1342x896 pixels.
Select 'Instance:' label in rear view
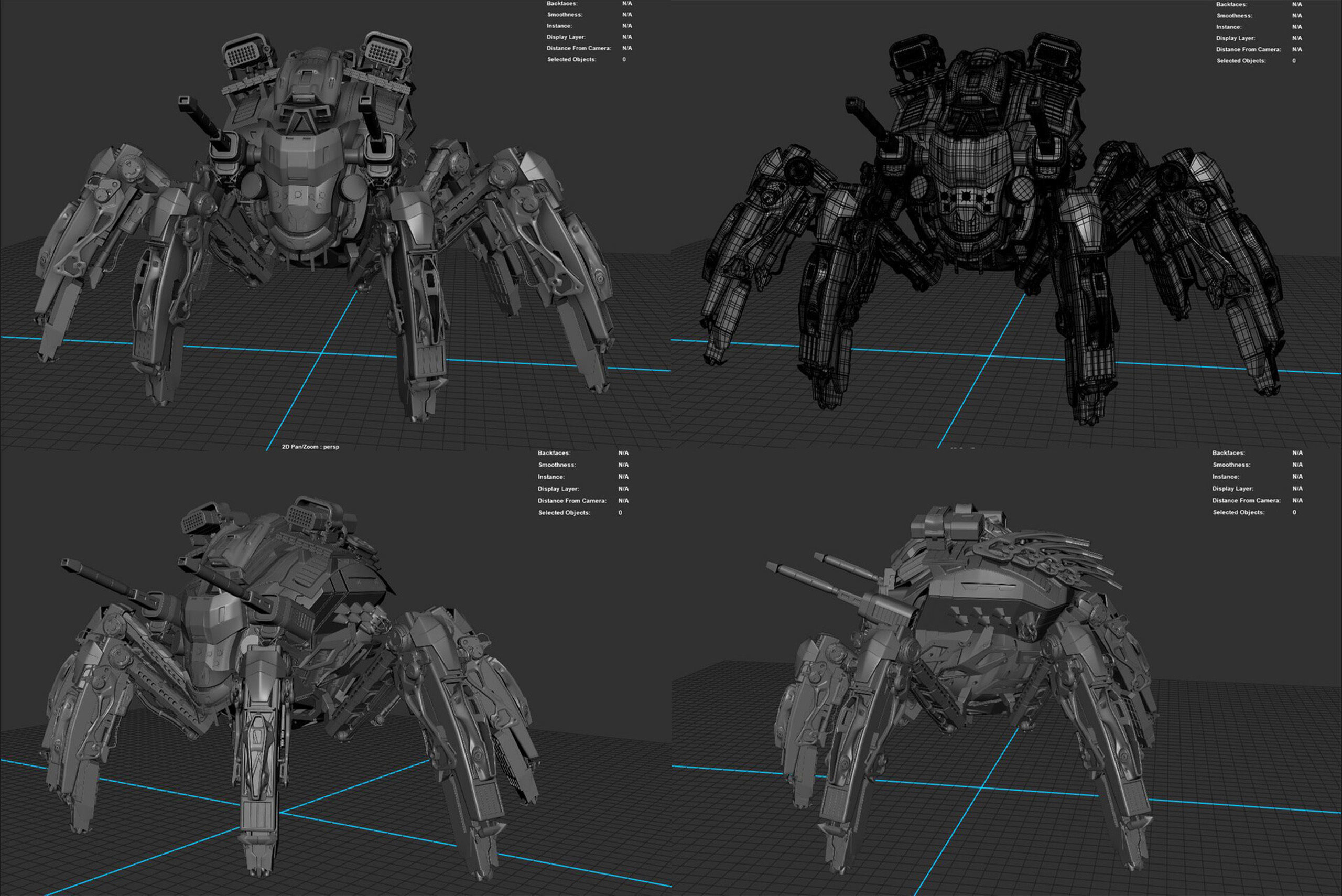pos(1226,477)
